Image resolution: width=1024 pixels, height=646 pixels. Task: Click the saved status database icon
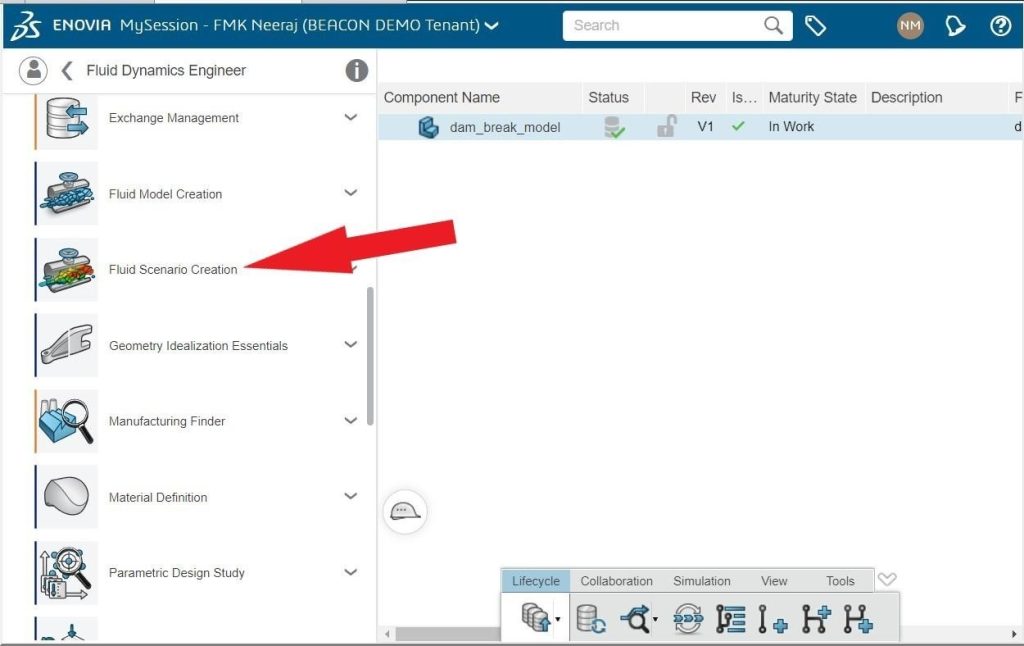613,127
